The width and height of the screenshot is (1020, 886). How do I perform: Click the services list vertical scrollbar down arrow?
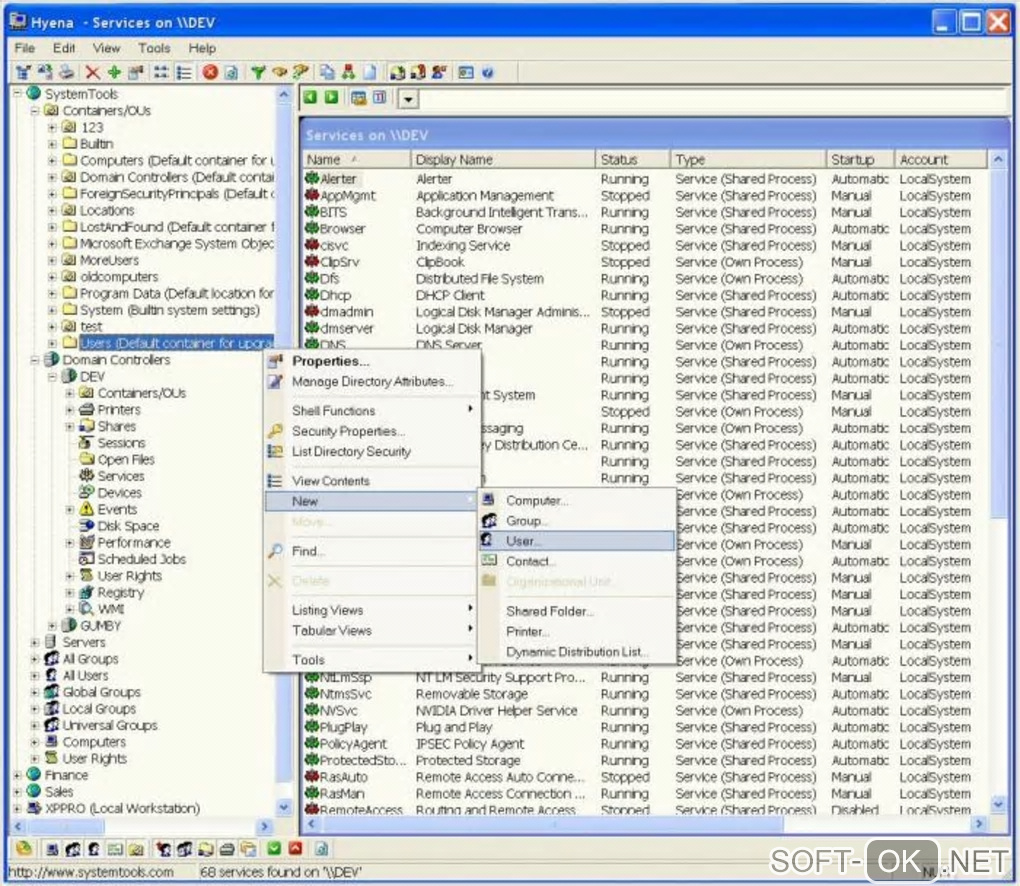998,805
